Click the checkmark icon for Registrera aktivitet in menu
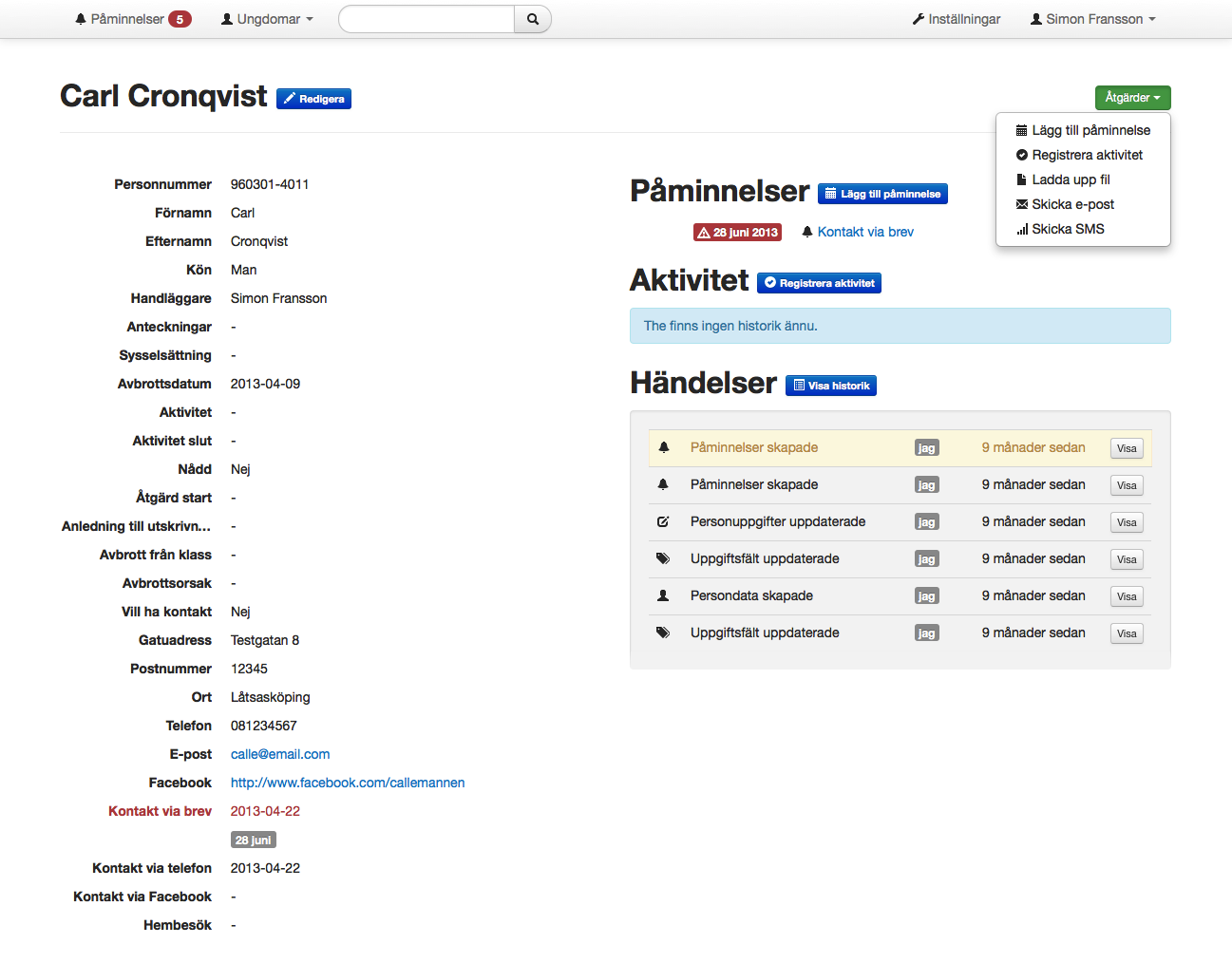Image resolution: width=1232 pixels, height=963 pixels. pos(1022,155)
